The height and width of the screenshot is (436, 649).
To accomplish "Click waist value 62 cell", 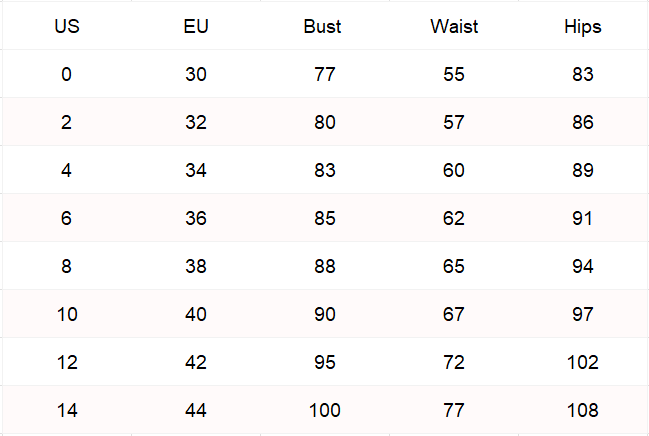I will coord(454,218).
